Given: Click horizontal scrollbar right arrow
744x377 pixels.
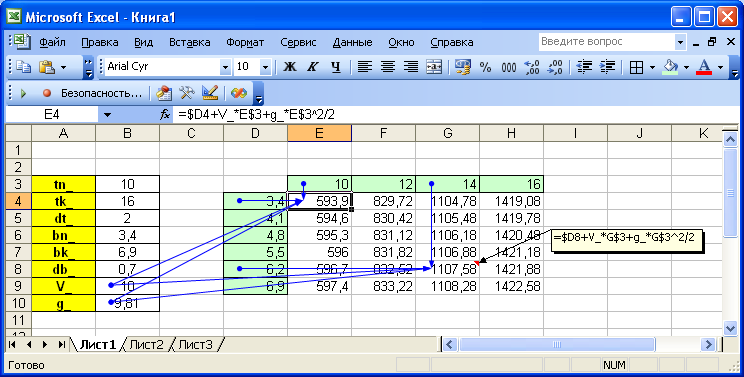Looking at the screenshot, I should tap(708, 345).
